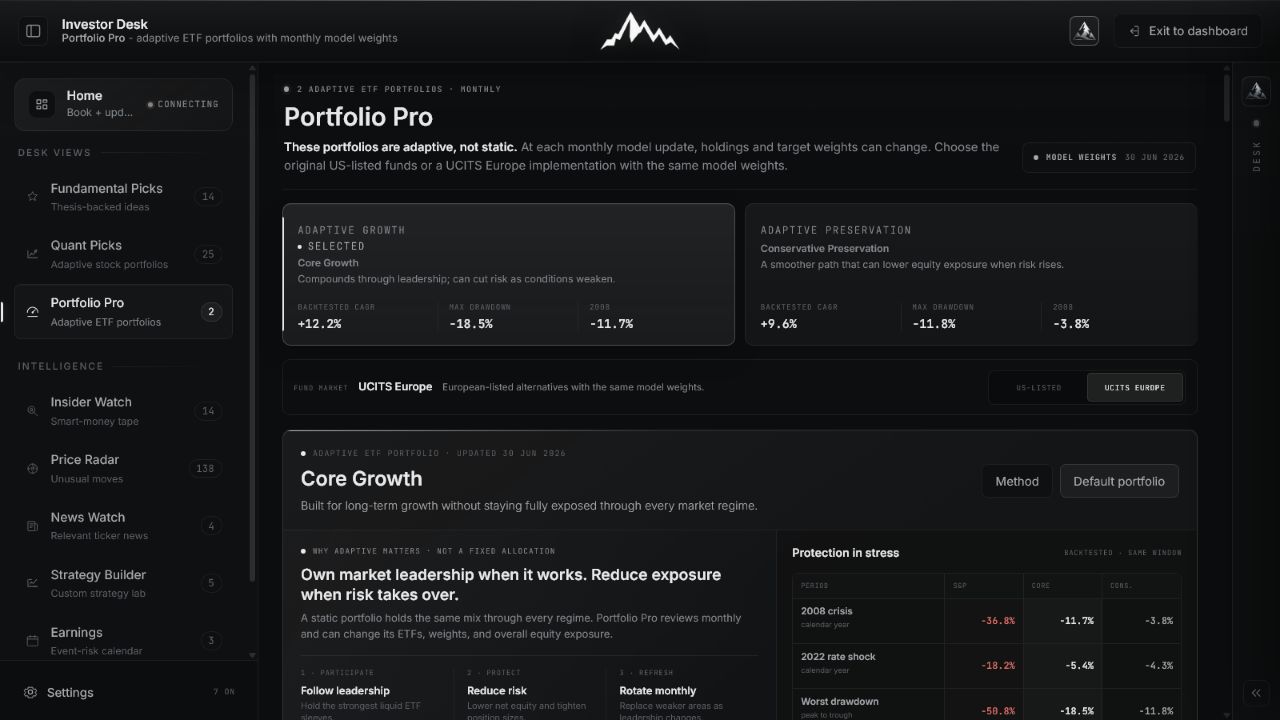Open the Price Radar globe icon
This screenshot has width=1280, height=720.
[x=32, y=468]
